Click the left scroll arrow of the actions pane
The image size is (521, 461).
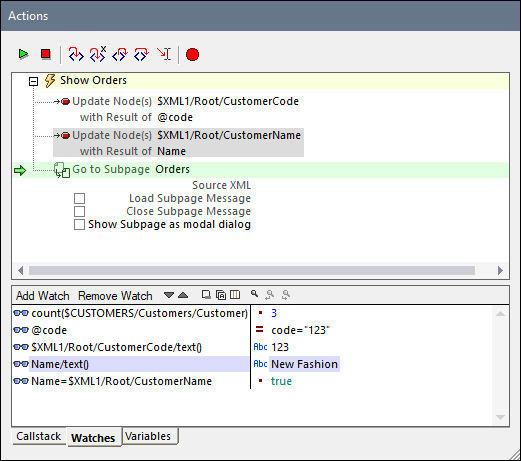(21, 270)
